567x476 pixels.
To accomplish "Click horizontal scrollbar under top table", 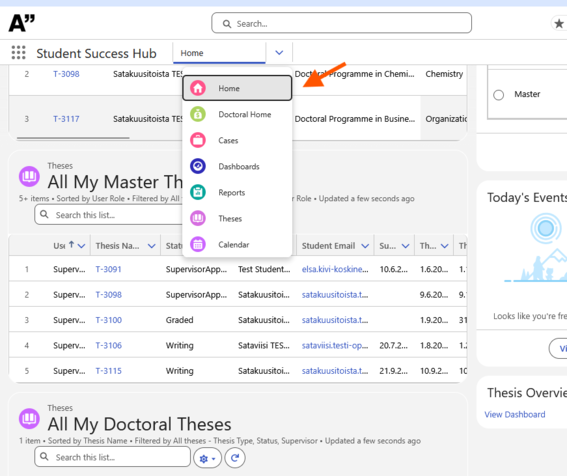I will [73, 138].
